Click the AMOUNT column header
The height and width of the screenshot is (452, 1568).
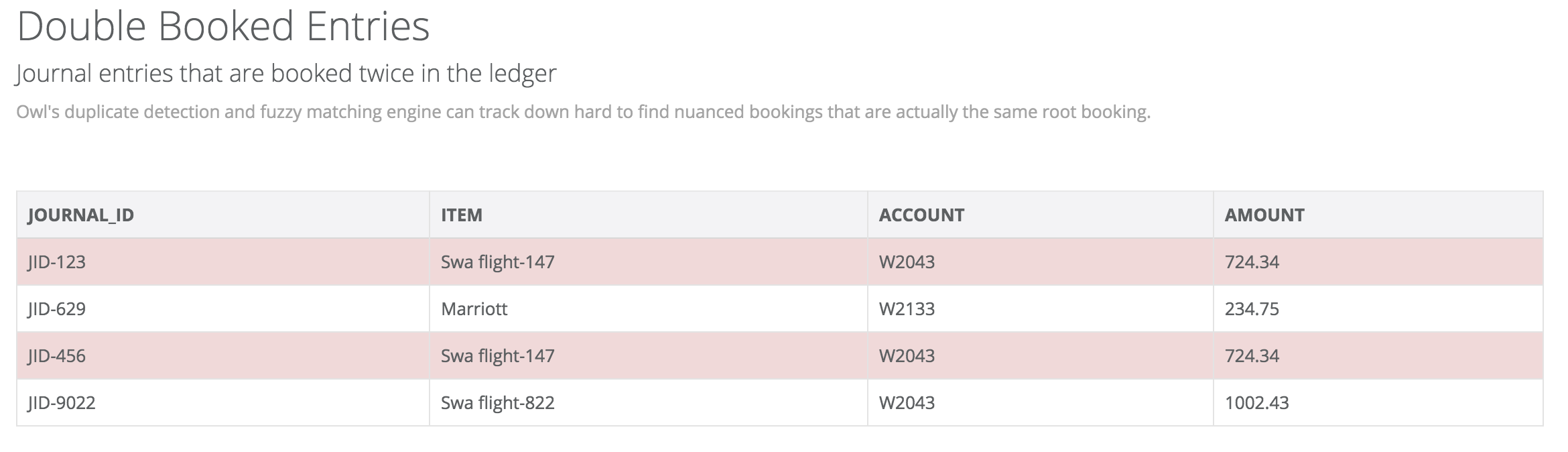coord(1264,215)
